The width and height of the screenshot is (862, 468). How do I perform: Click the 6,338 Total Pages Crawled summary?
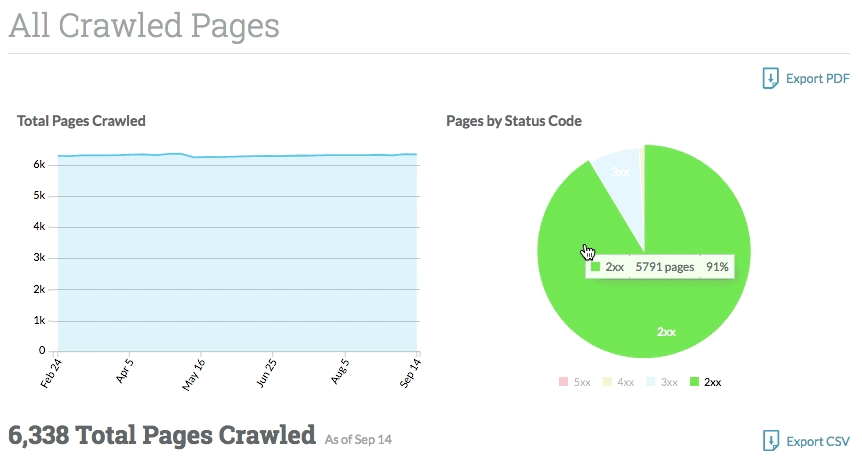(x=162, y=435)
